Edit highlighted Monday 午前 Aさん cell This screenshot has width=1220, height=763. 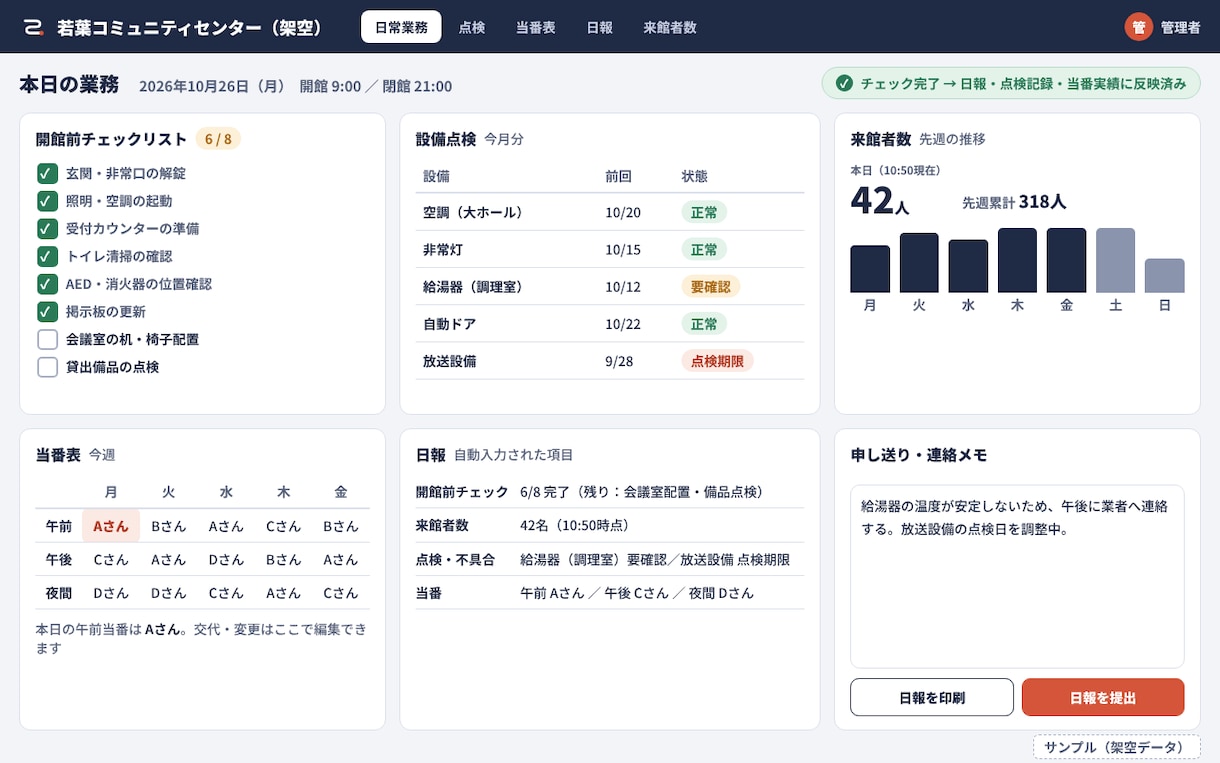point(111,526)
